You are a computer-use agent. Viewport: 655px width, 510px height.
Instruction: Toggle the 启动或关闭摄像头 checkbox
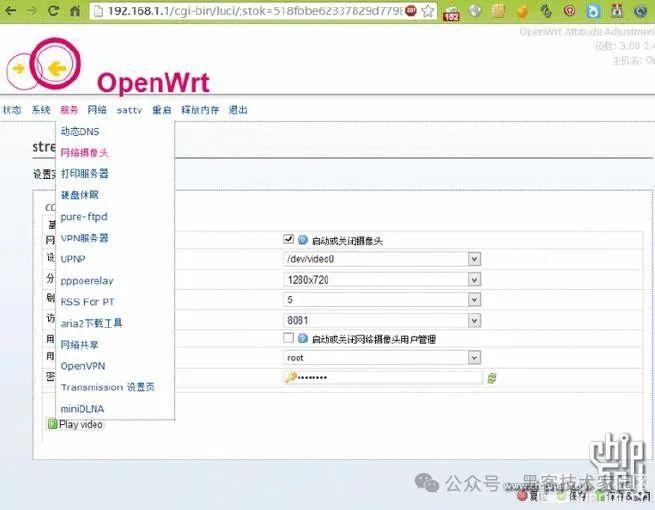pyautogui.click(x=288, y=239)
